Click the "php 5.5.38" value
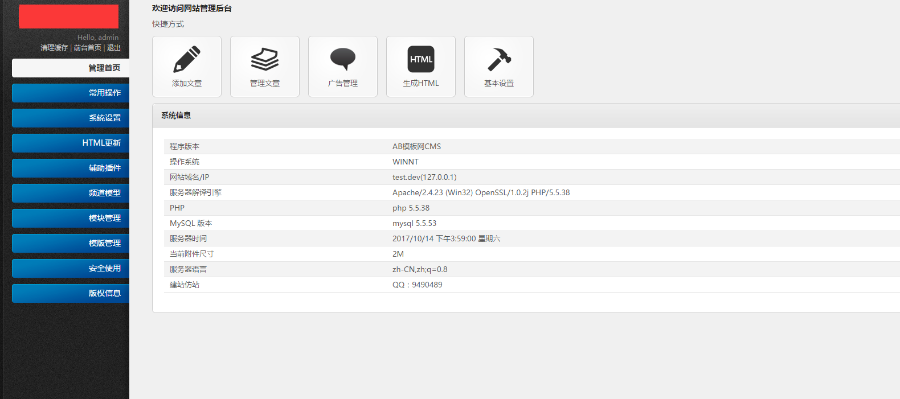 [411, 208]
